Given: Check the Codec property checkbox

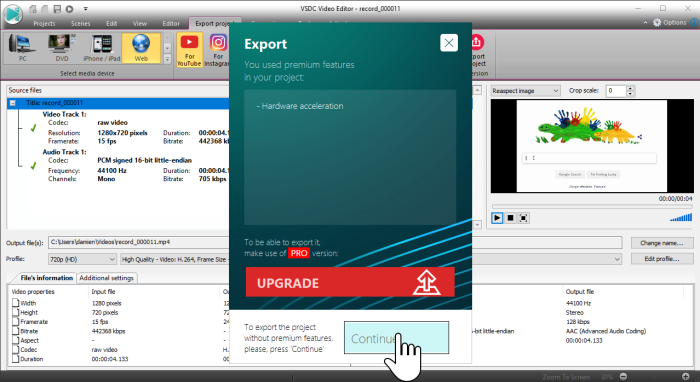Looking at the screenshot, I should [x=16, y=349].
